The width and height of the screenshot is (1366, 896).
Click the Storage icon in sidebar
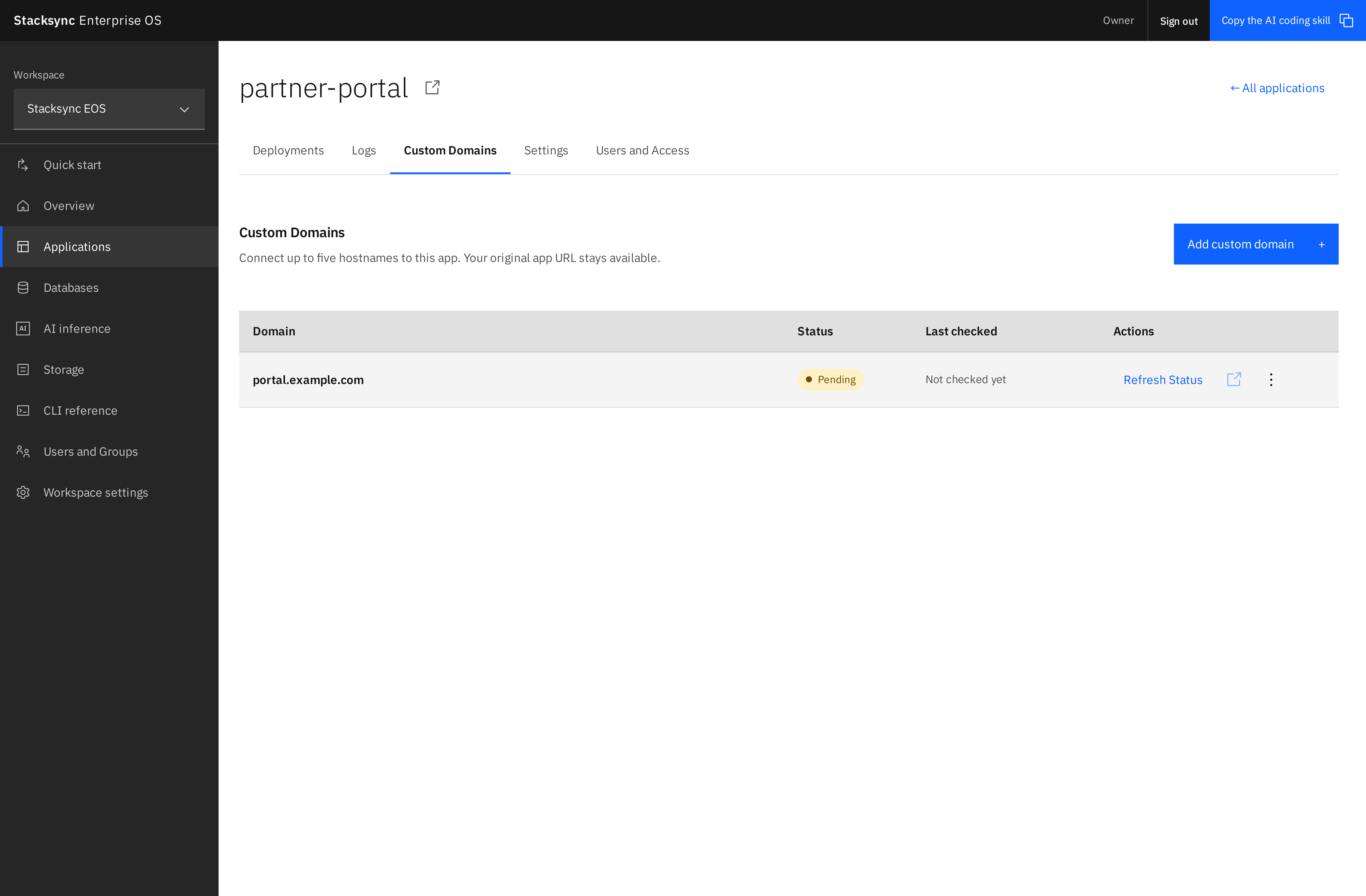point(23,369)
